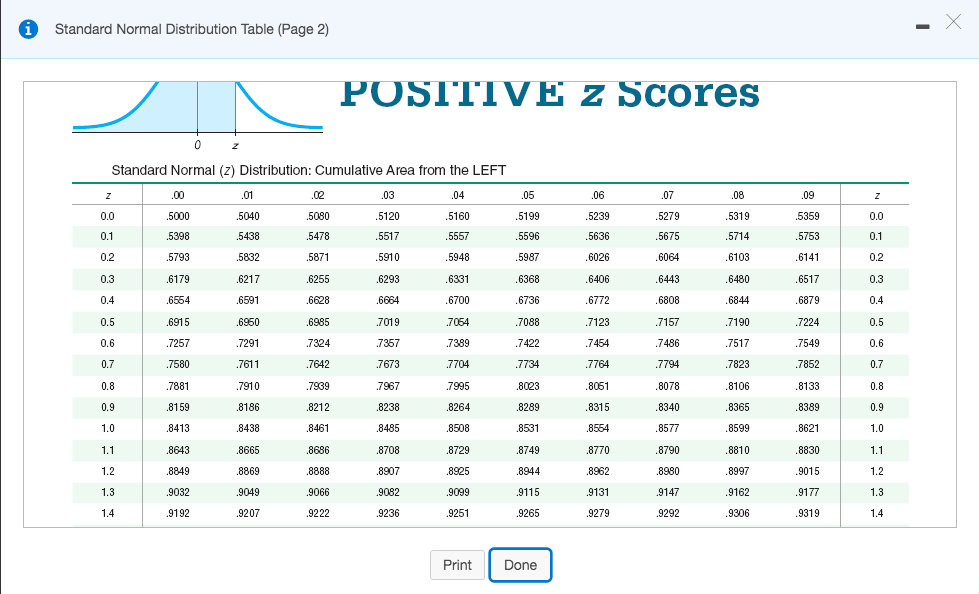Click the table value '.8389'
979x594 pixels.
click(807, 407)
